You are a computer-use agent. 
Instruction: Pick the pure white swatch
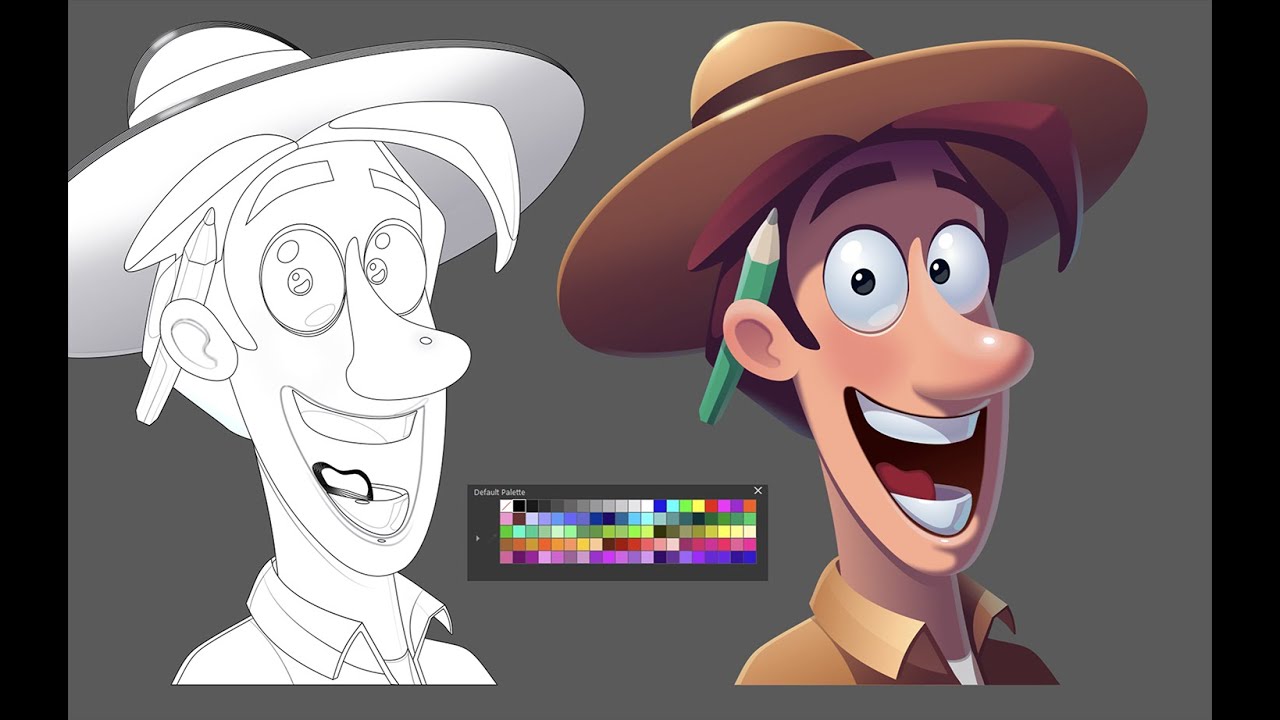[x=648, y=506]
